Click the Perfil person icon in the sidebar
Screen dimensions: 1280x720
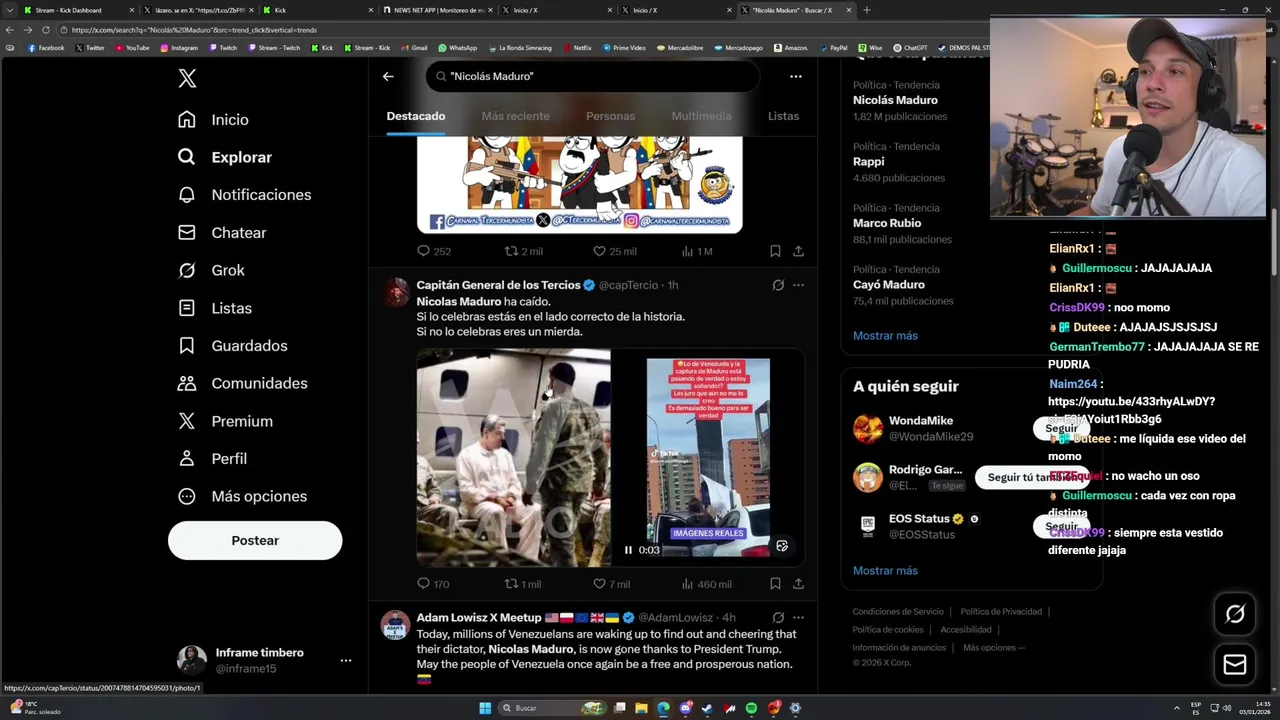[x=187, y=459]
